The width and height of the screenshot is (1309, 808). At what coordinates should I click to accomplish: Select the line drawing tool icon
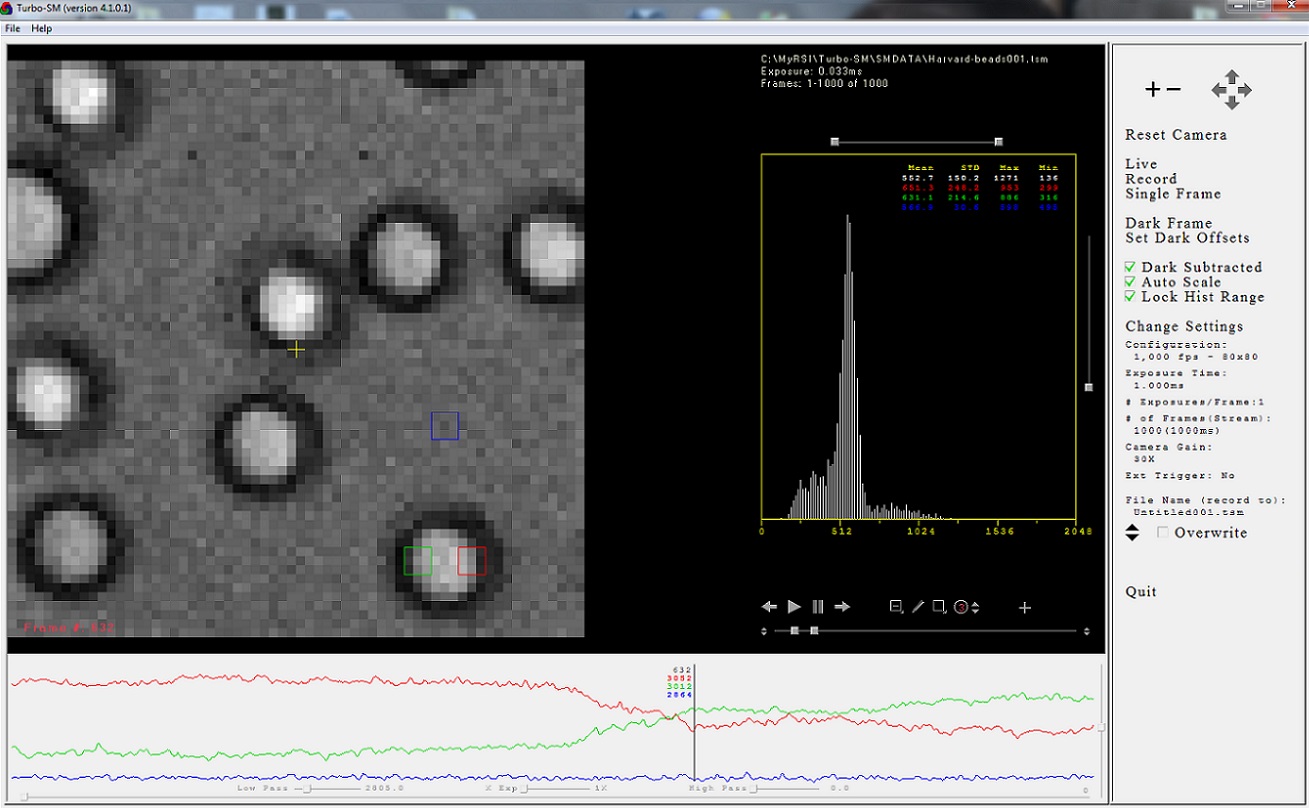point(918,606)
